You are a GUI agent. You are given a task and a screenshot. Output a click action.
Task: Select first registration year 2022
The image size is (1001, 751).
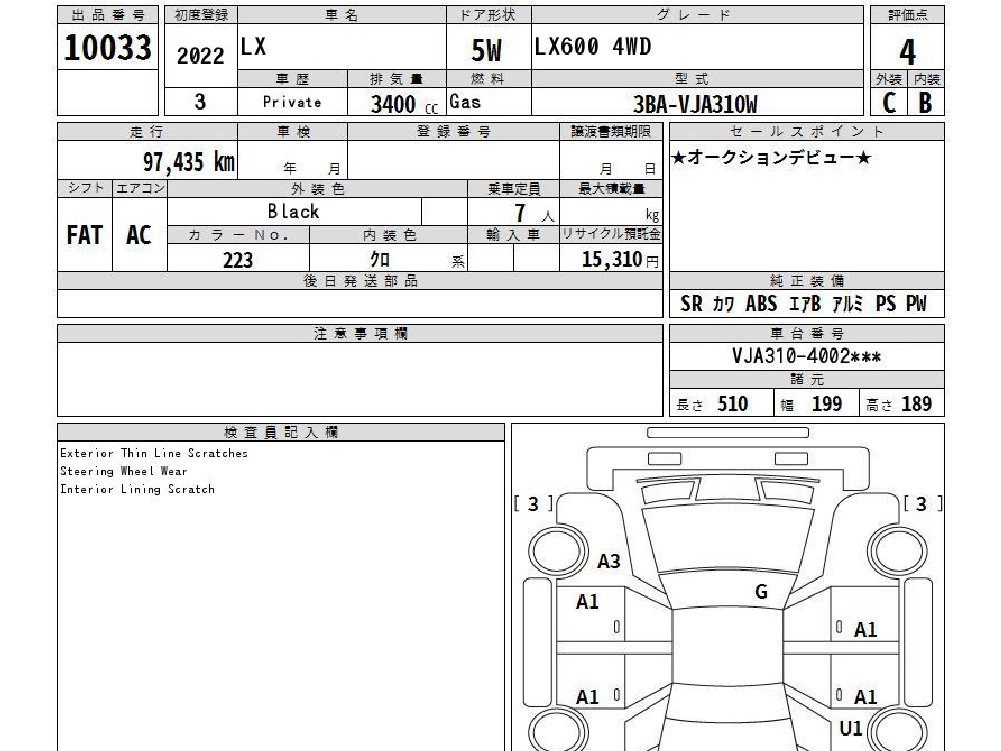coord(200,56)
